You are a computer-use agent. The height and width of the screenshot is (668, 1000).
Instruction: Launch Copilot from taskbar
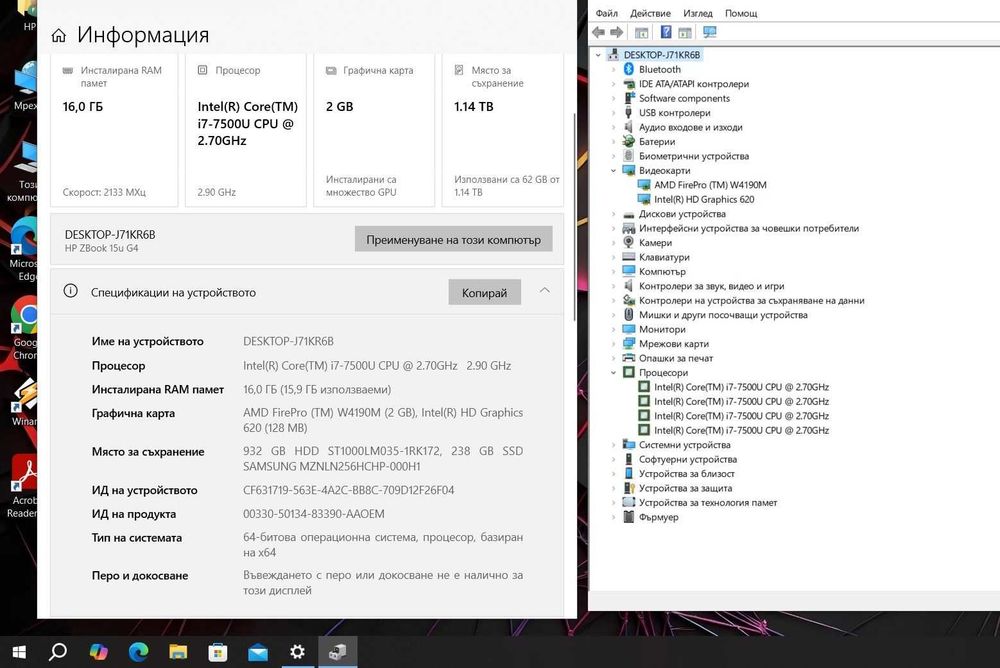click(98, 651)
